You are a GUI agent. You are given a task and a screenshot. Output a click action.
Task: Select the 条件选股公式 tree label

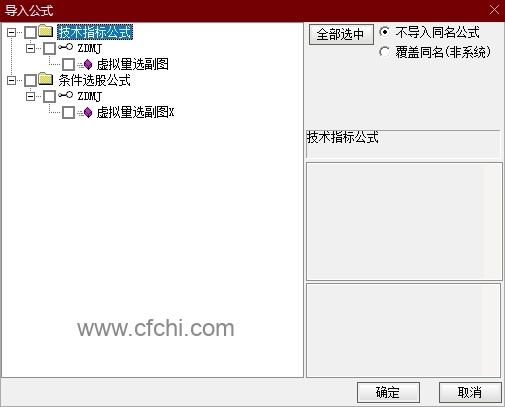[x=94, y=80]
